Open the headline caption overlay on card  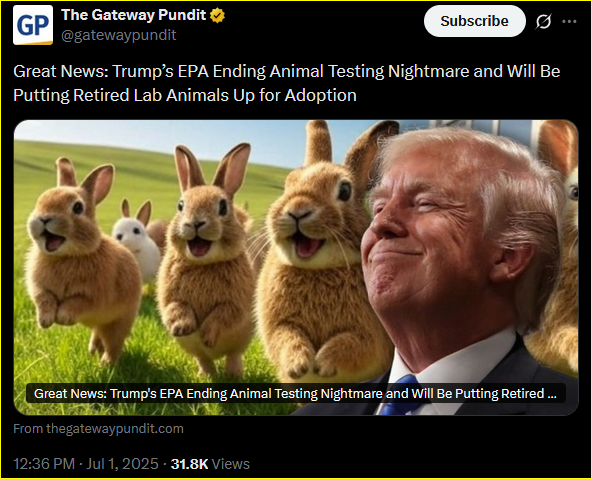click(296, 394)
